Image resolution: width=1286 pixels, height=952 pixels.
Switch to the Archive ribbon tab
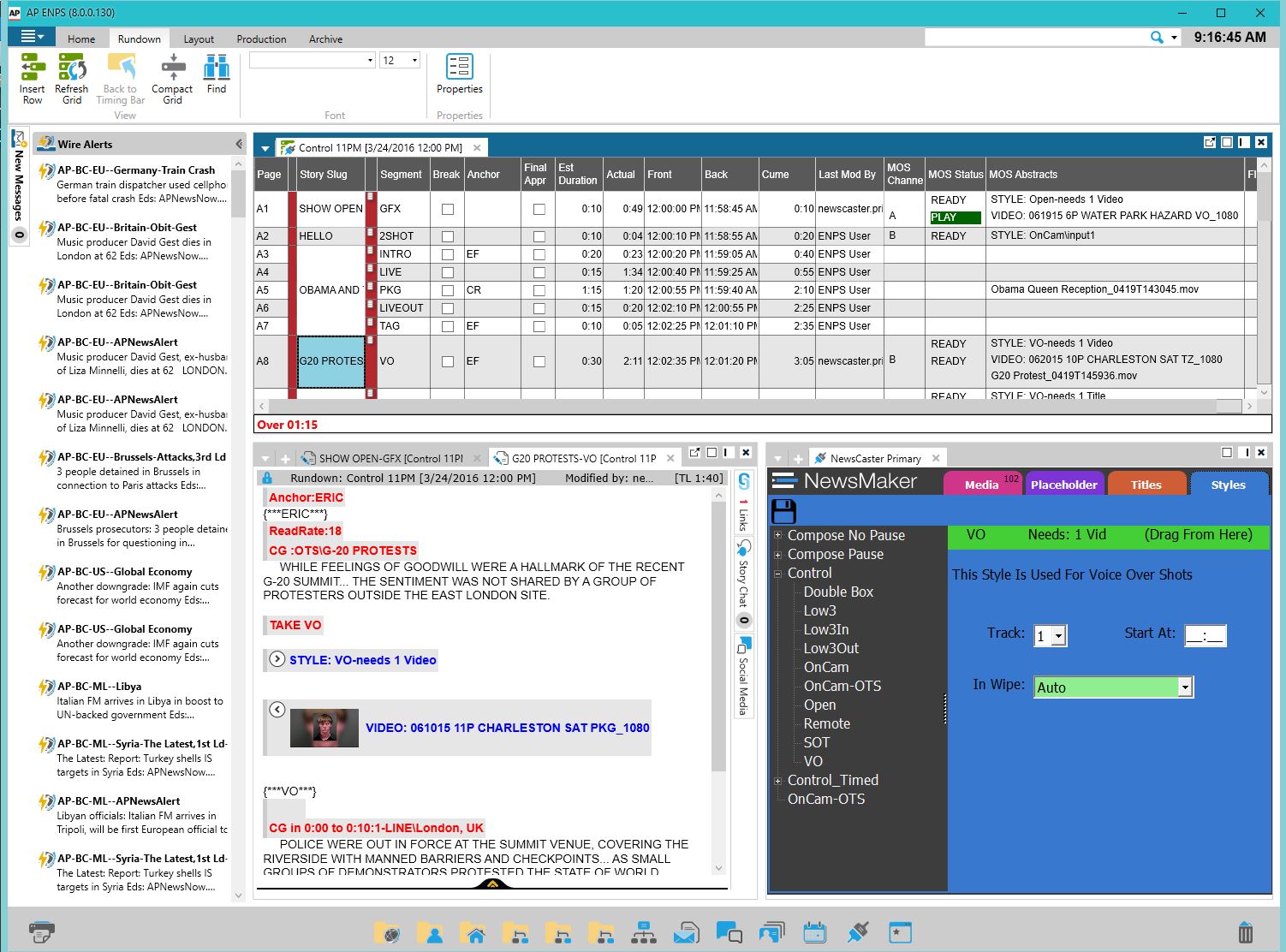point(325,39)
